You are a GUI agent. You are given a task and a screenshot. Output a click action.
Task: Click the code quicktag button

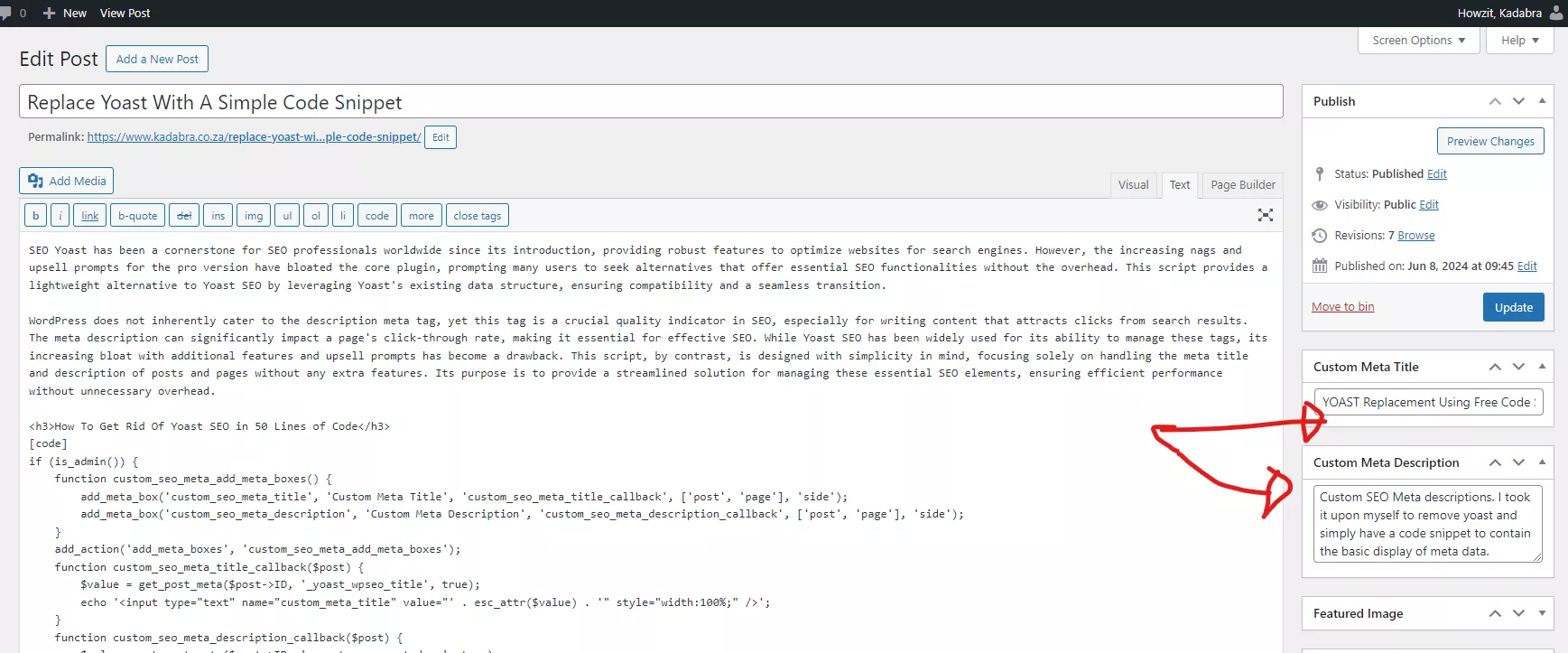(377, 216)
